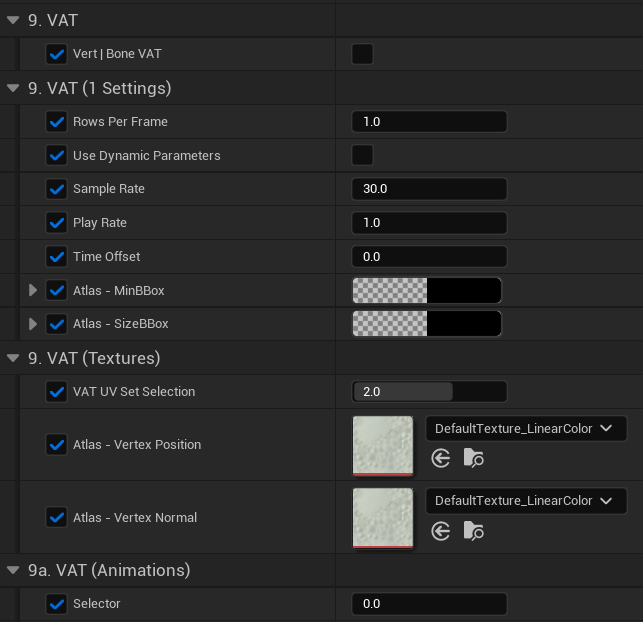Click the Play Rate value field
The width and height of the screenshot is (643, 622).
[429, 222]
